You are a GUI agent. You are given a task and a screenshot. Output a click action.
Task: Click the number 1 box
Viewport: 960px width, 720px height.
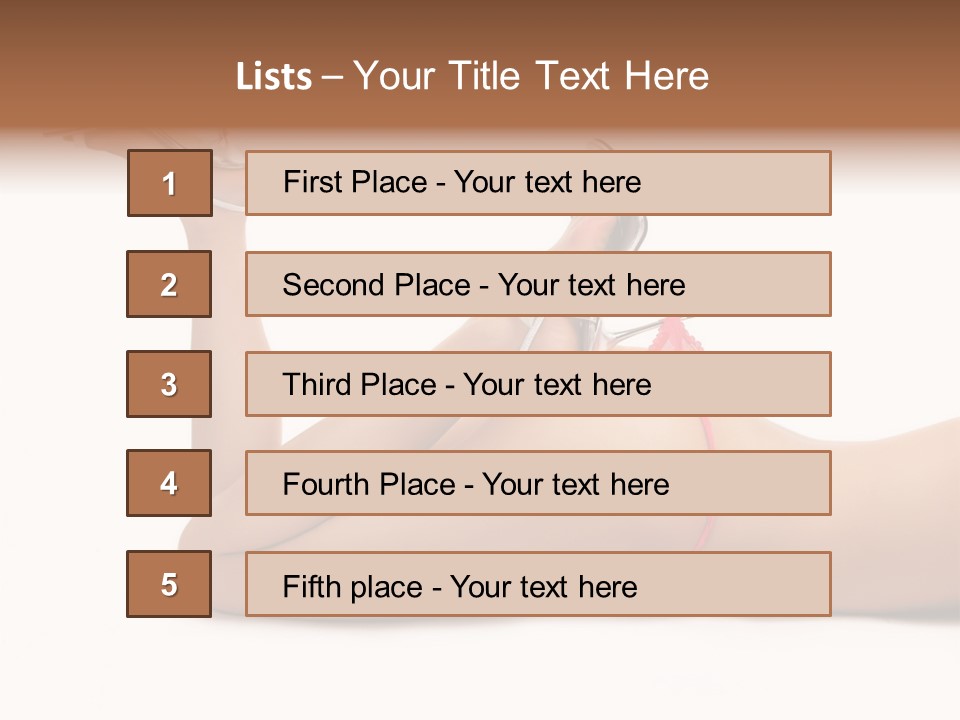coord(169,183)
